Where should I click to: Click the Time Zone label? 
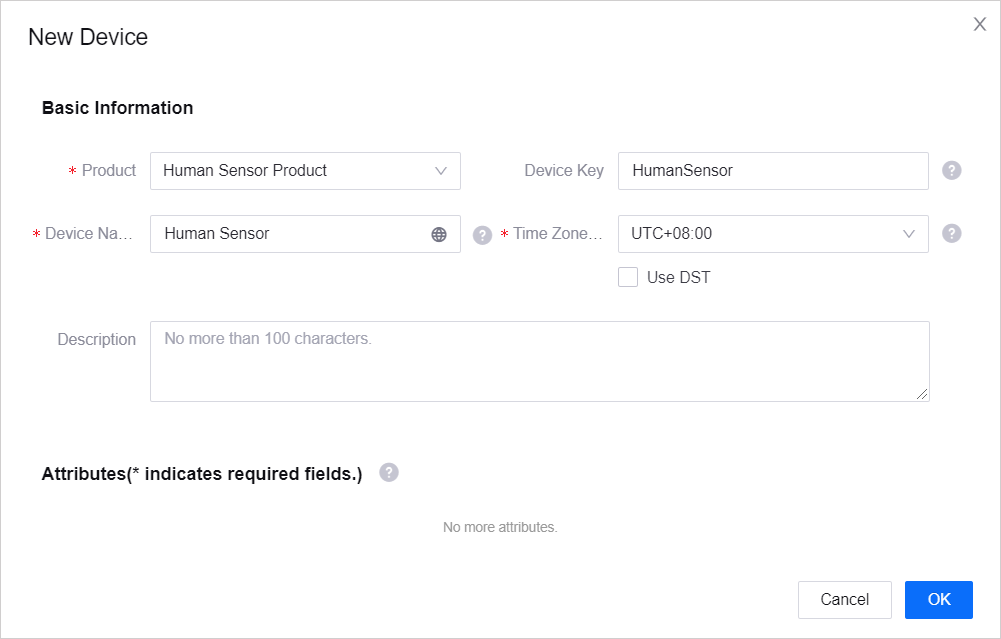coord(557,234)
